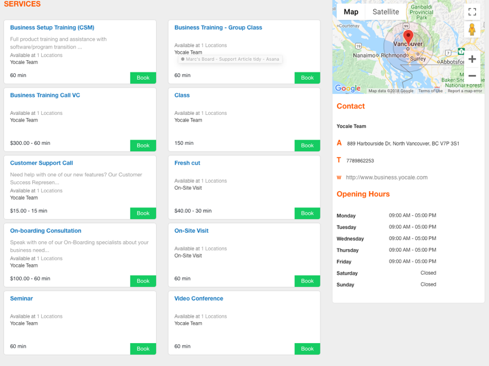Open the Fresh cut title
489x366 pixels.
[x=187, y=163]
